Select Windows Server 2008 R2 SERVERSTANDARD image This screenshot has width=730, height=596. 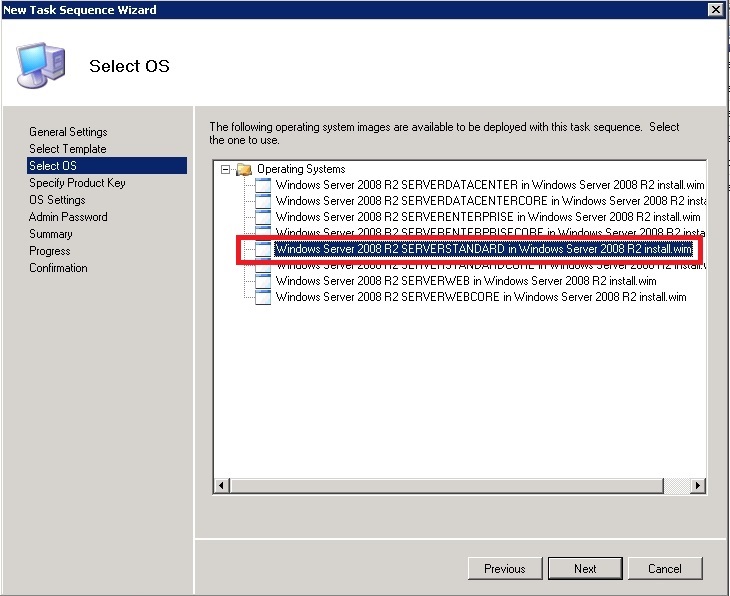(484, 249)
